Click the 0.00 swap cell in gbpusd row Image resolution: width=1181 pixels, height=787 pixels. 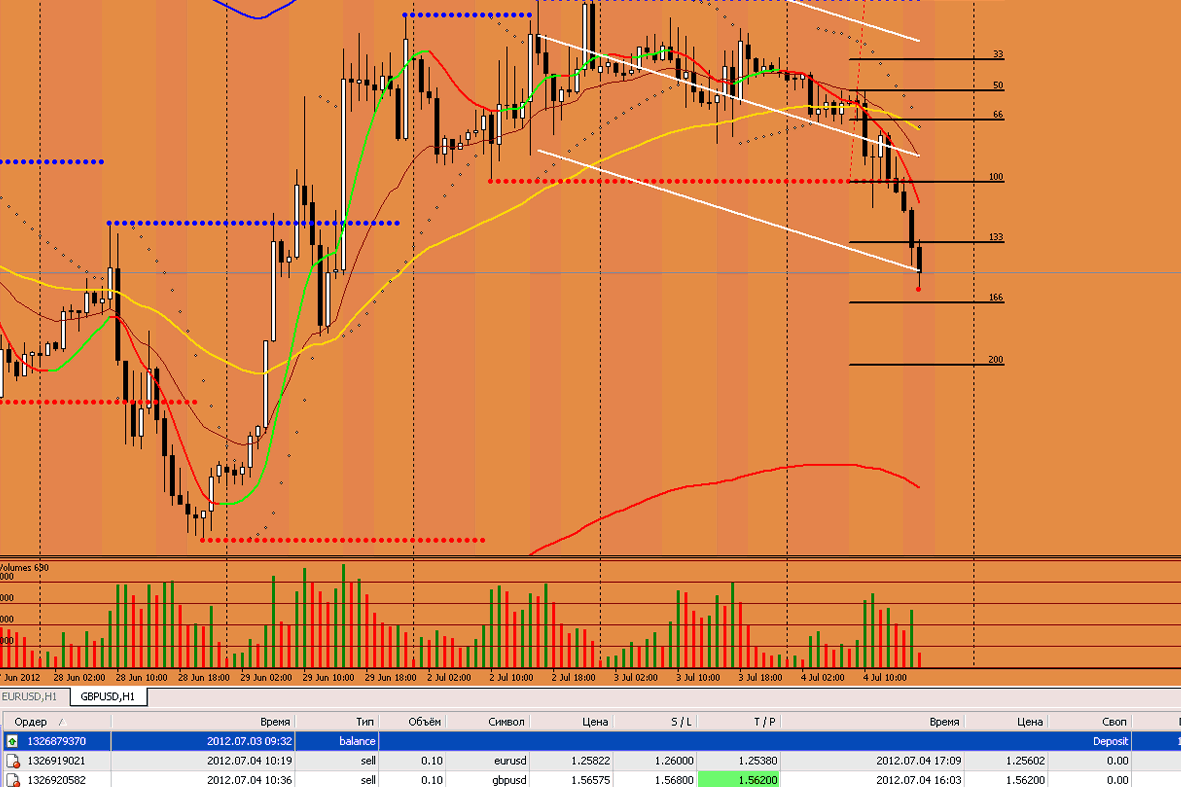tap(1118, 780)
